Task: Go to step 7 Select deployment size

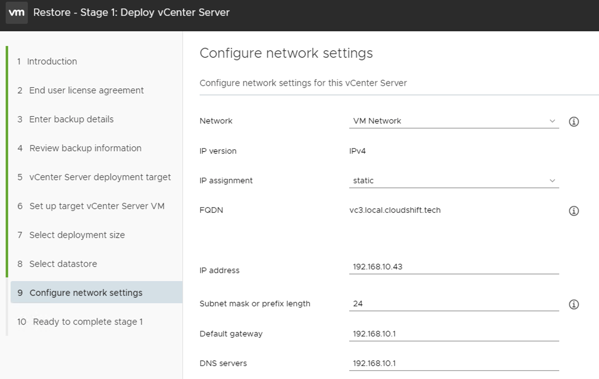Action: [71, 235]
